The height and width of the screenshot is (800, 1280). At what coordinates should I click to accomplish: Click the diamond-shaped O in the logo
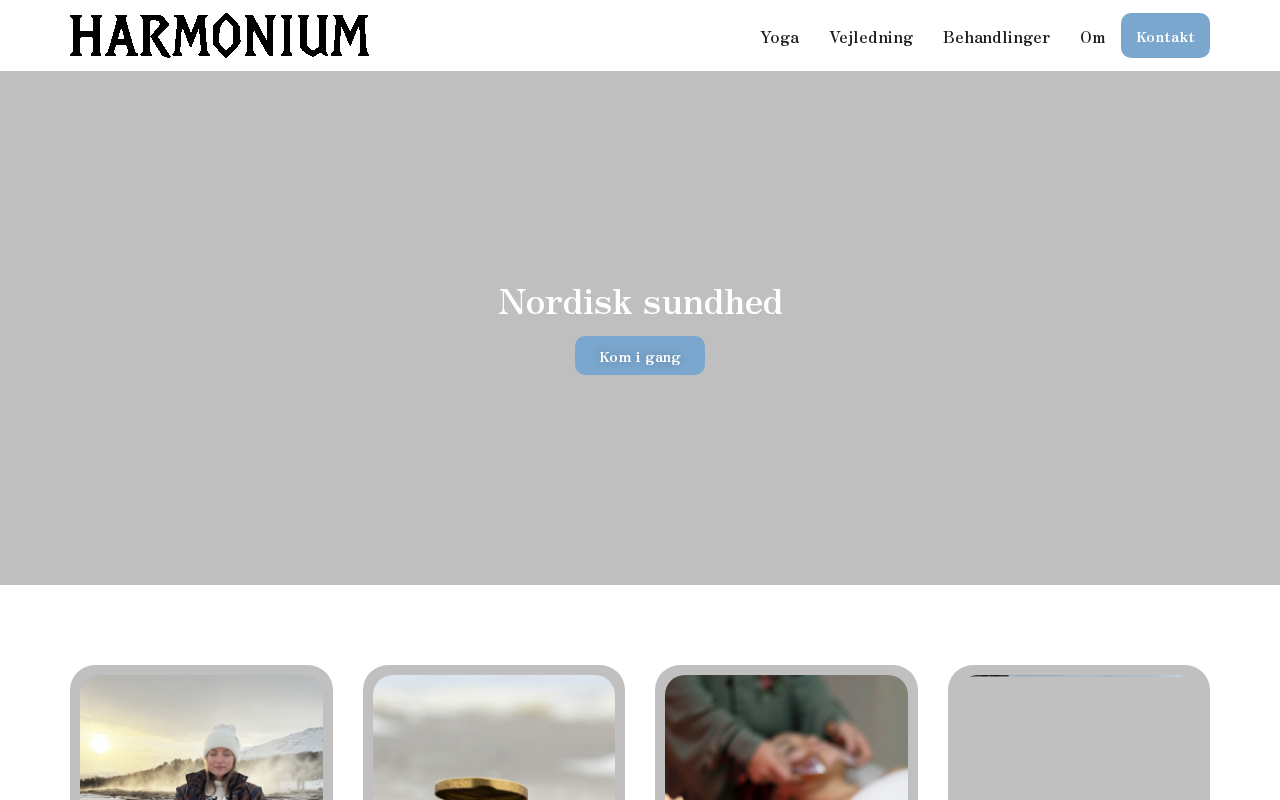(226, 36)
